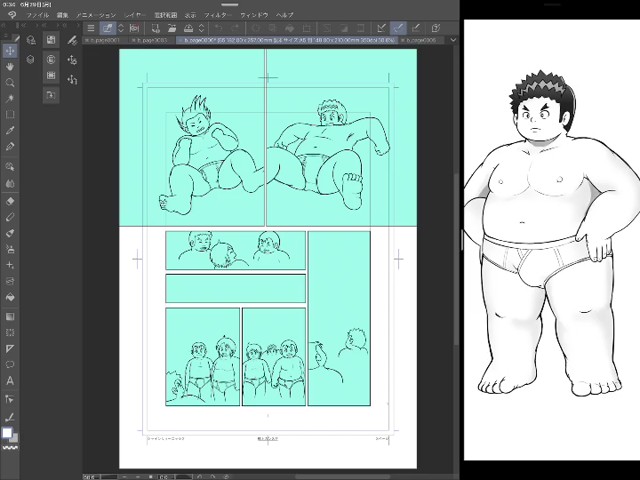The height and width of the screenshot is (480, 640).
Task: Select the Frame border tool
Action: pos(10,333)
